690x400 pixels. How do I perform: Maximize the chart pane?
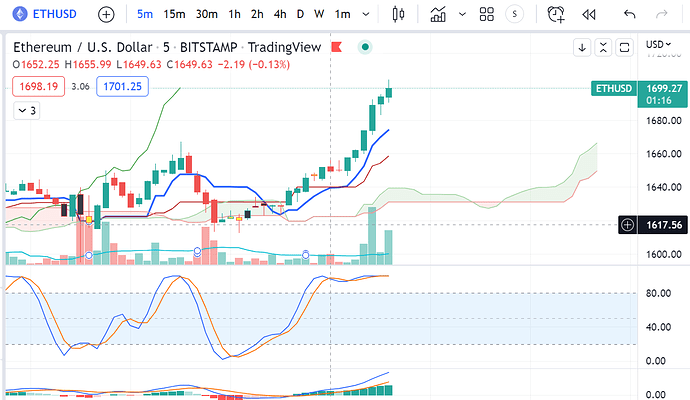click(624, 47)
